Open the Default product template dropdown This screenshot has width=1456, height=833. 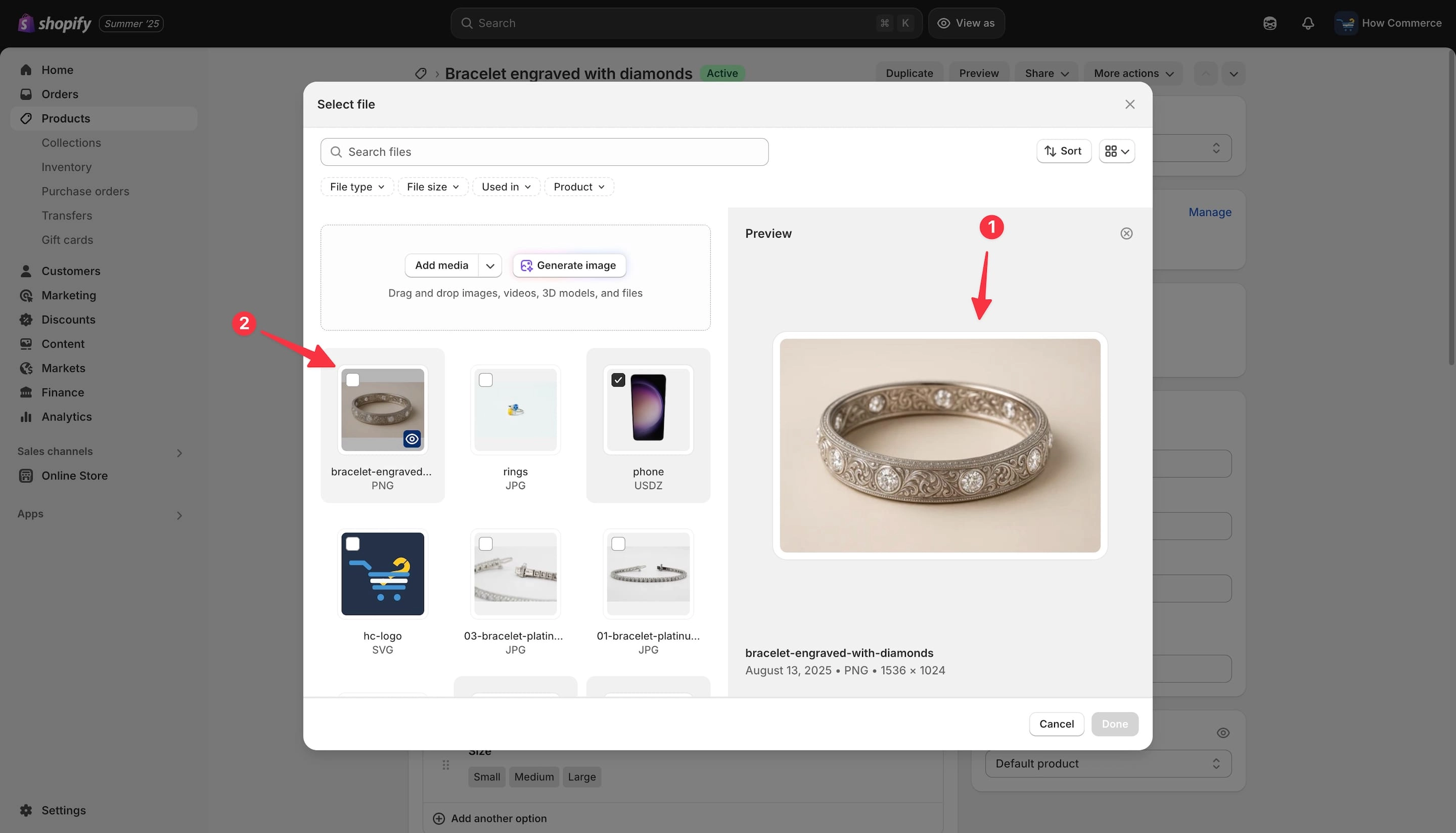pos(1108,763)
